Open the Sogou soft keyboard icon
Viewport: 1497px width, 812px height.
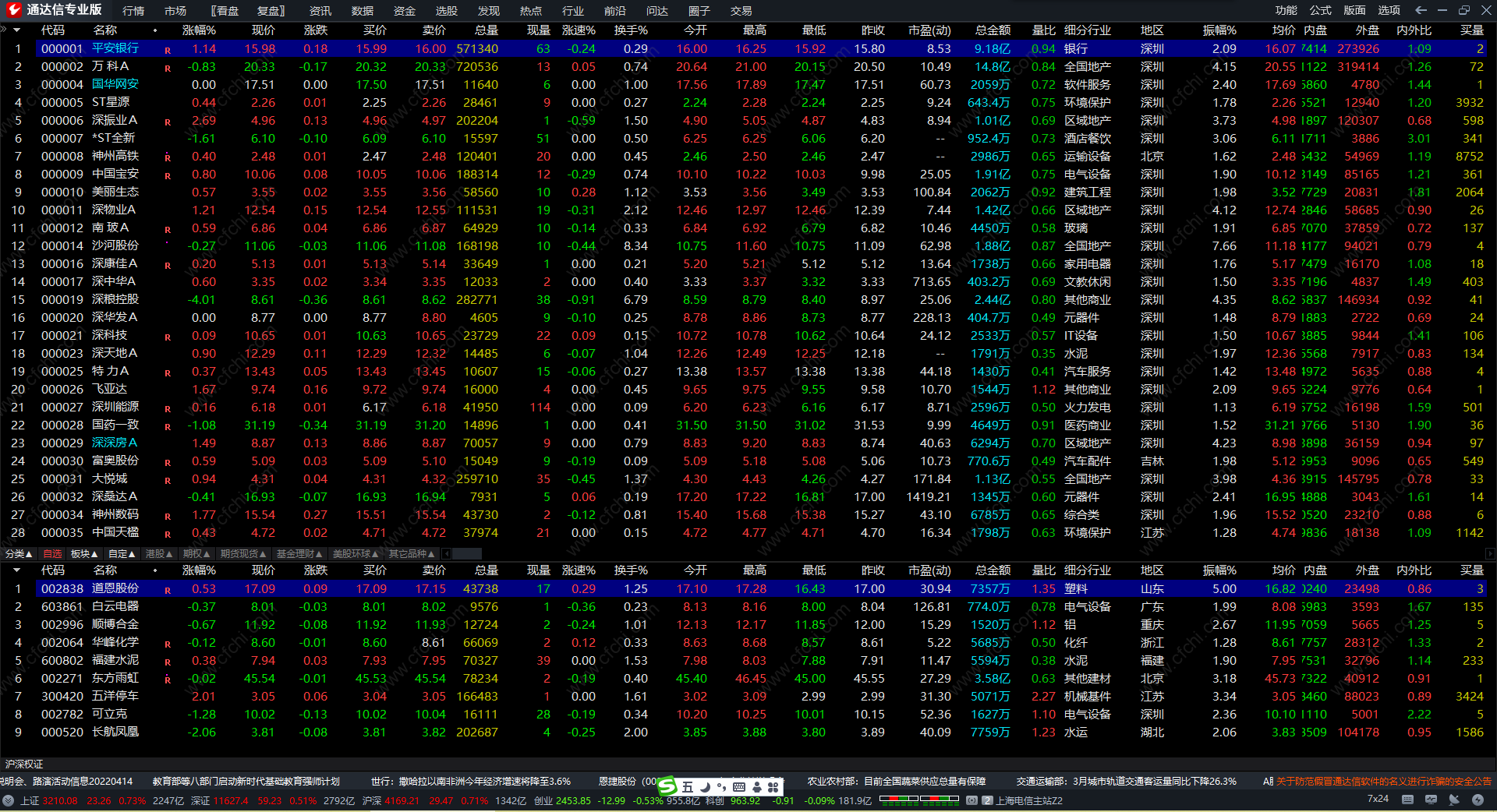pyautogui.click(x=739, y=787)
